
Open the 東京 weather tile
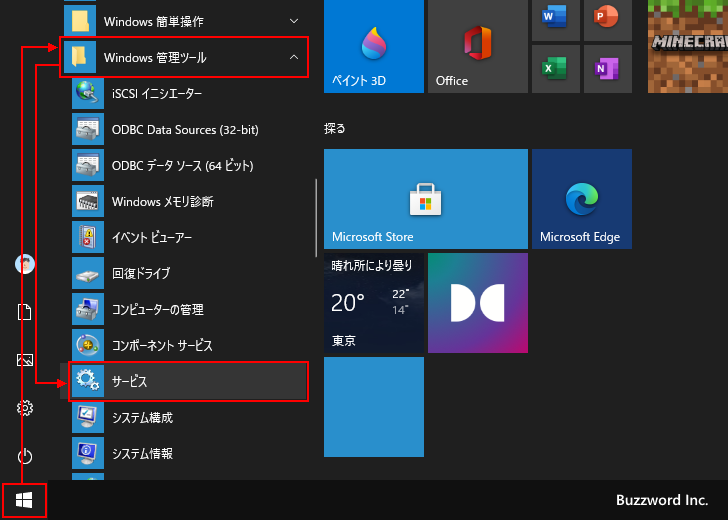point(374,303)
